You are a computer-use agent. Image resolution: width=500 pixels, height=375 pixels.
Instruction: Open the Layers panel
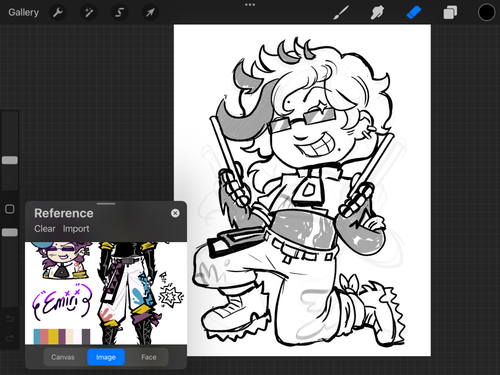450,13
